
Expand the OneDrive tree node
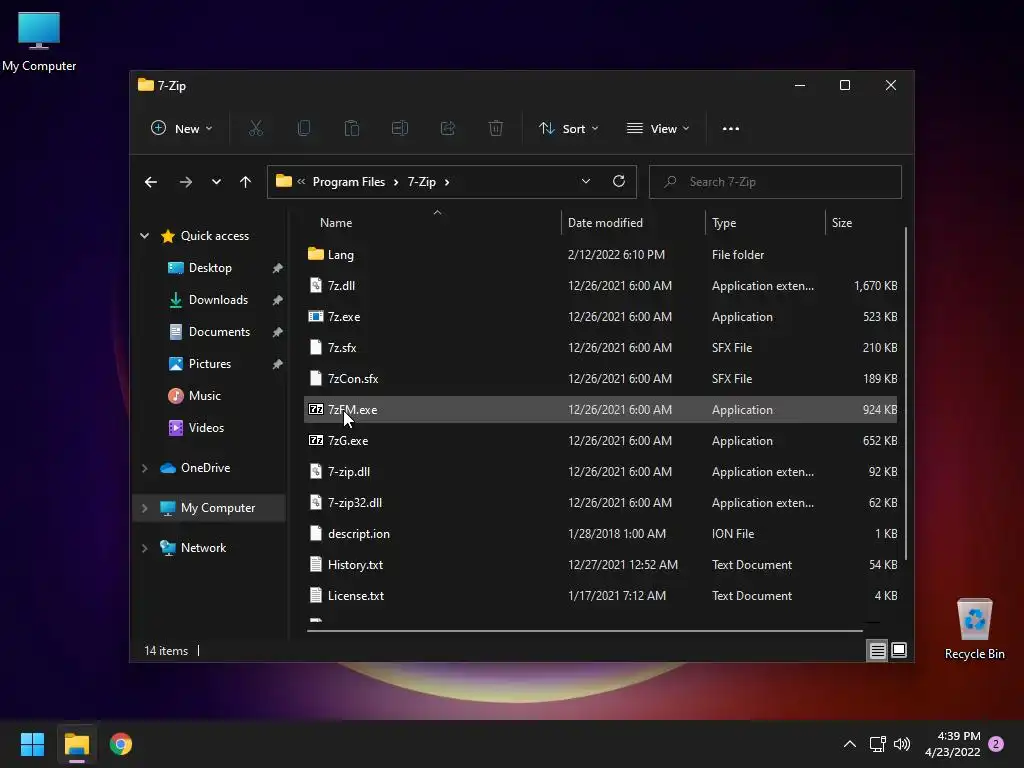click(144, 468)
